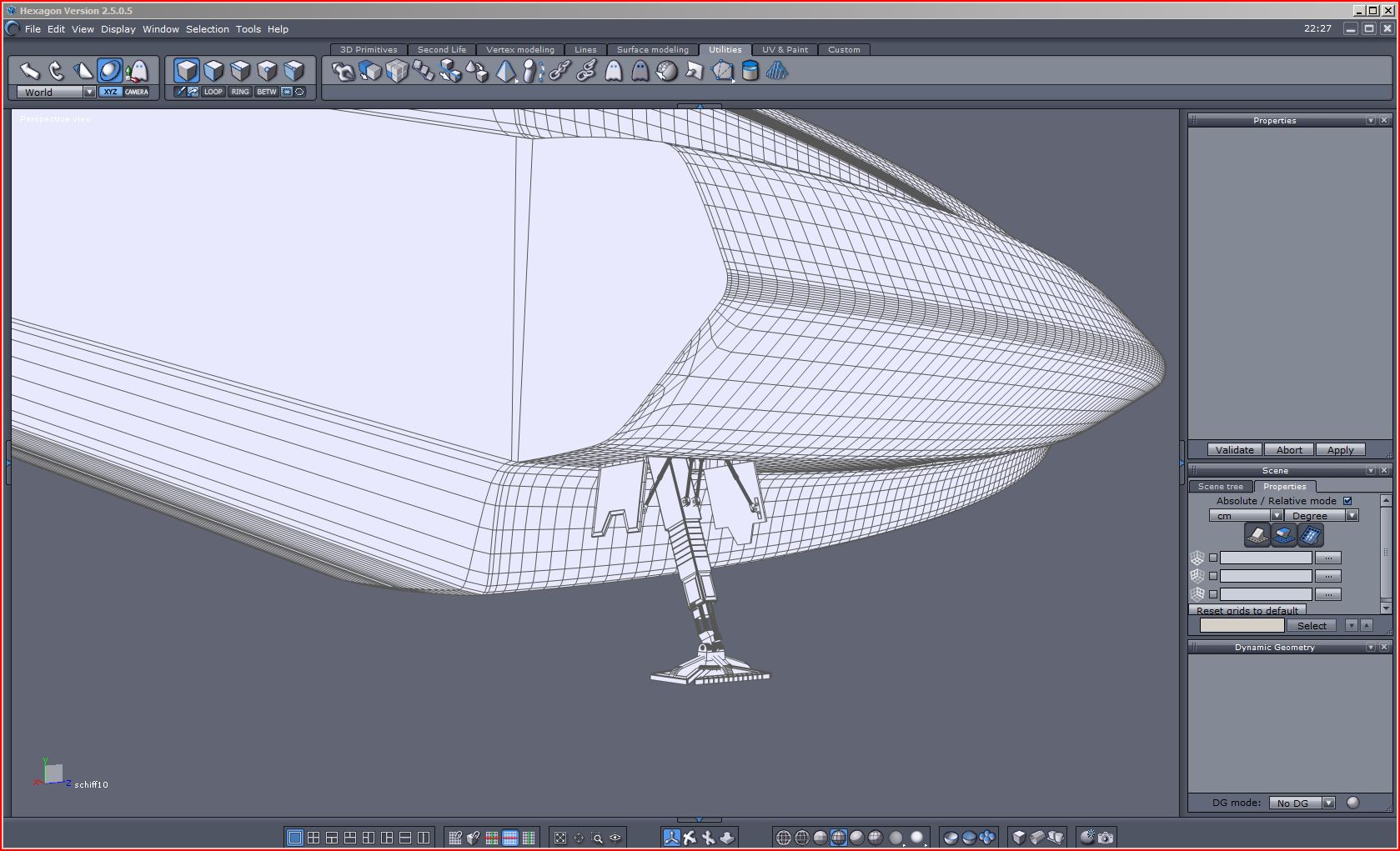
Task: Click the camera render icon in bottom bar
Action: pos(1106,838)
